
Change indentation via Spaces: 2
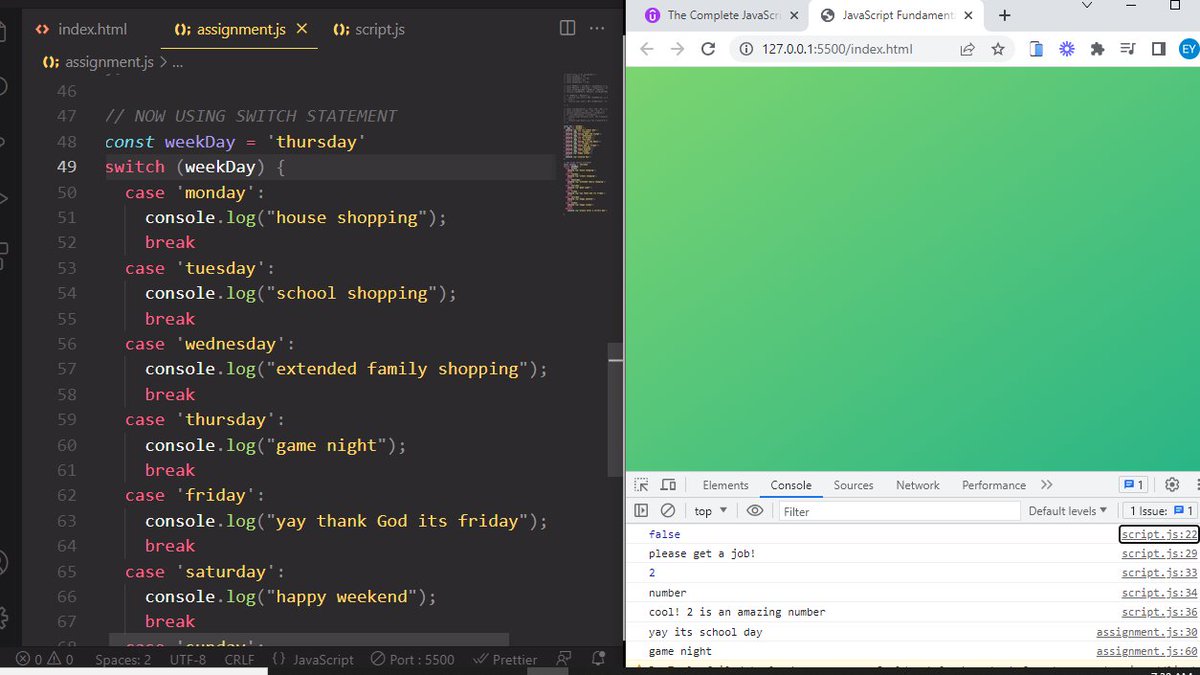(123, 659)
